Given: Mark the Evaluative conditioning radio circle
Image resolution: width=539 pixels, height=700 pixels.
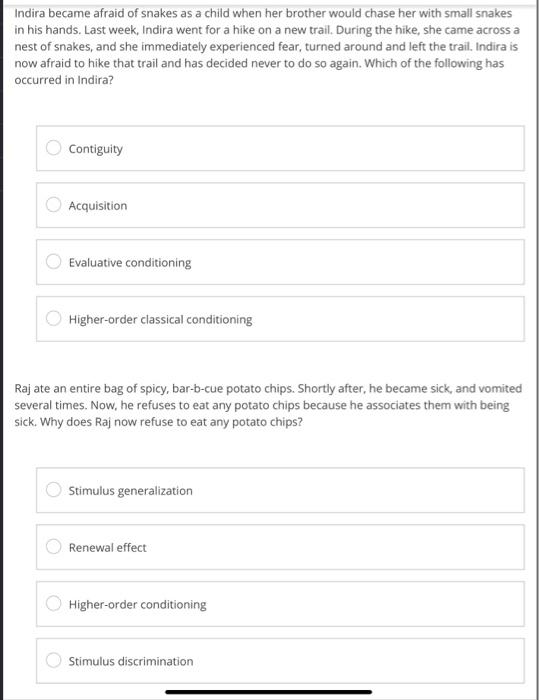Looking at the screenshot, I should click(x=54, y=262).
